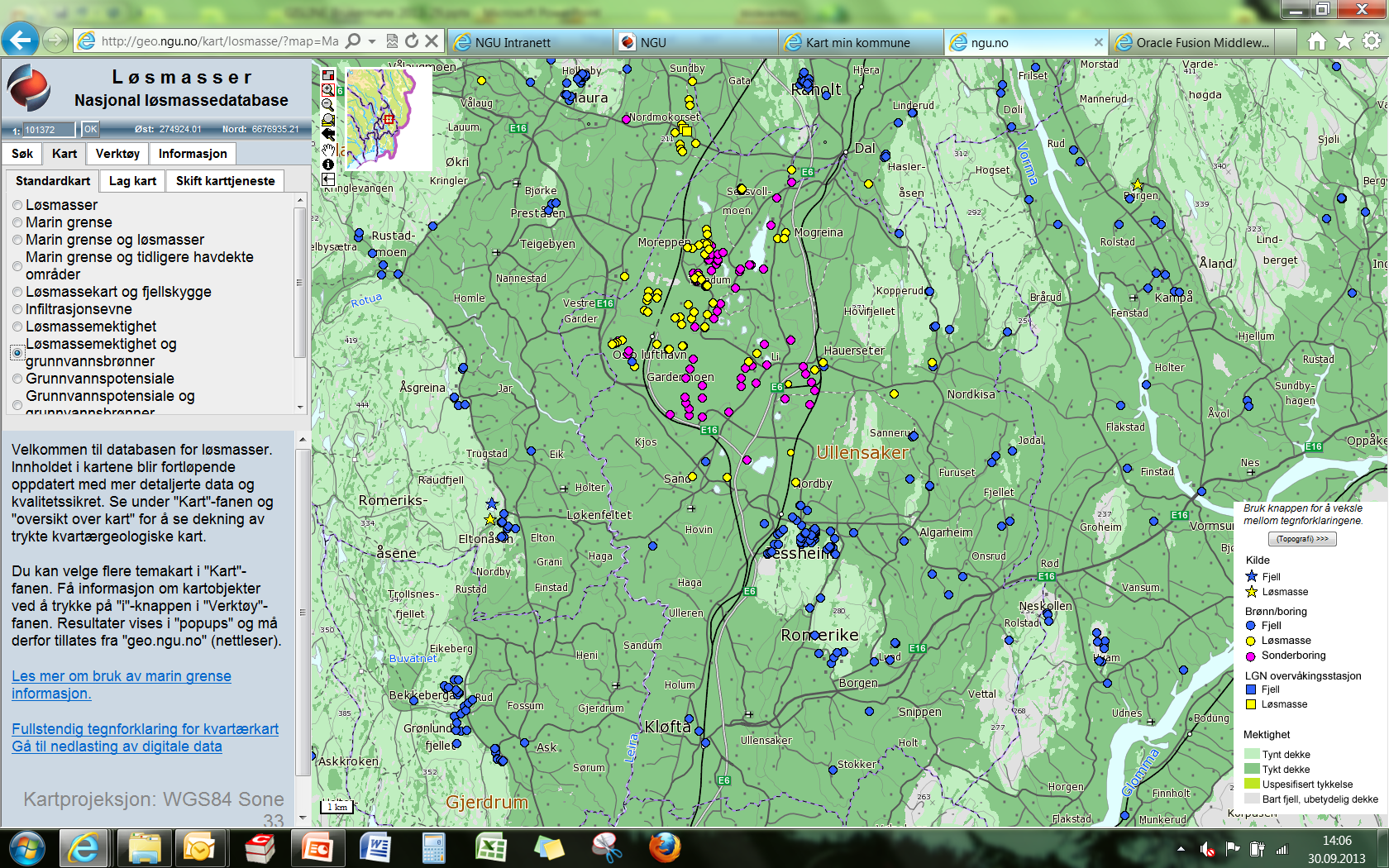
Task: Switch to Kart min kommune browser tab
Action: tap(862, 42)
